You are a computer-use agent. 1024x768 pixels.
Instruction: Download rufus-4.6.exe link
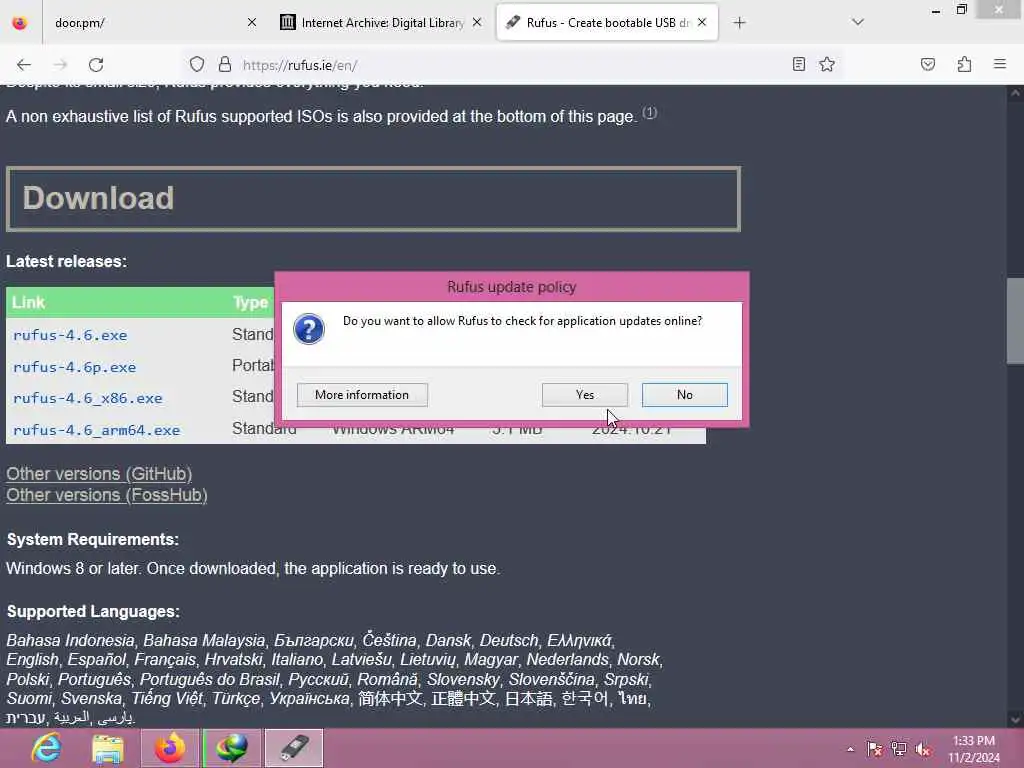(70, 335)
